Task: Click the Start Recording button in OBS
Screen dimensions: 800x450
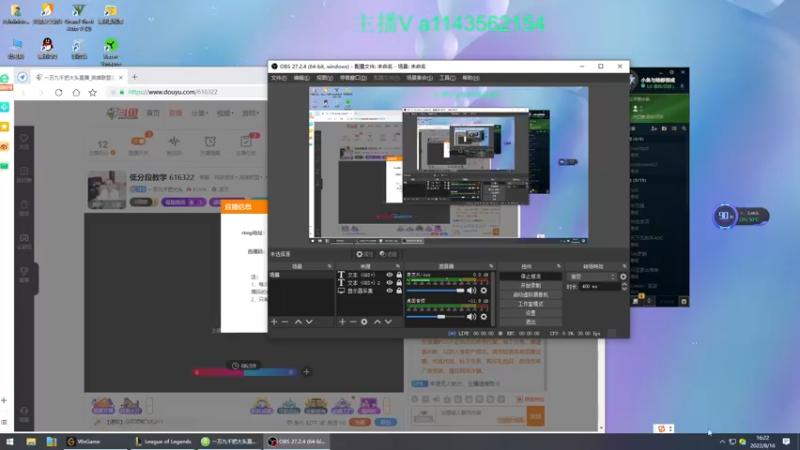Action: (531, 286)
